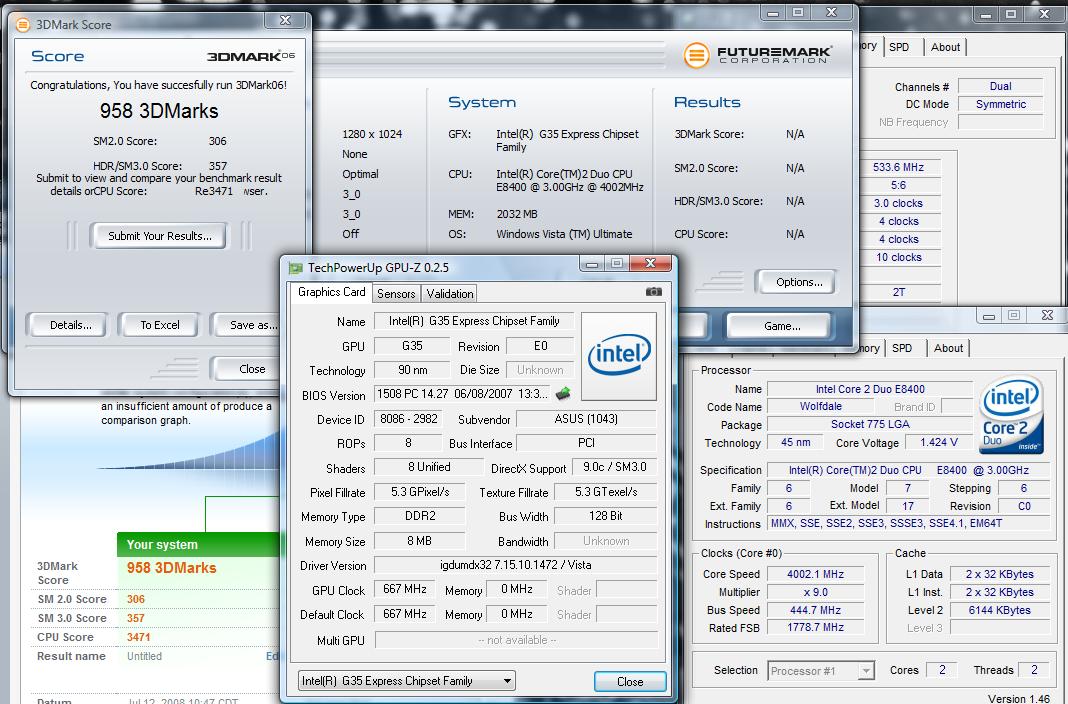The height and width of the screenshot is (704, 1068).
Task: Click the Device ID value 8086 - 2982
Action: coord(409,419)
